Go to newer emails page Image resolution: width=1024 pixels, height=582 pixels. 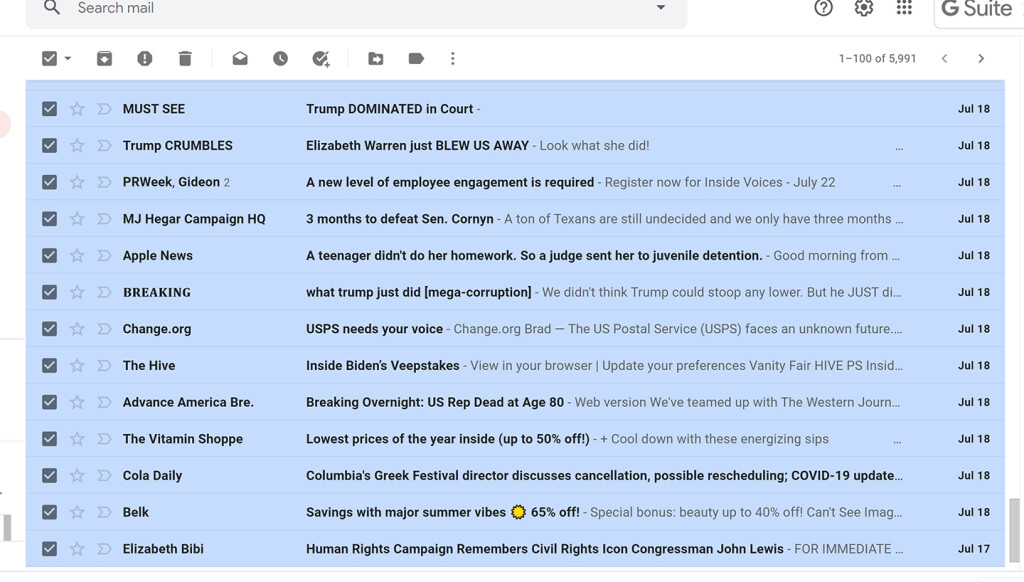tap(944, 59)
